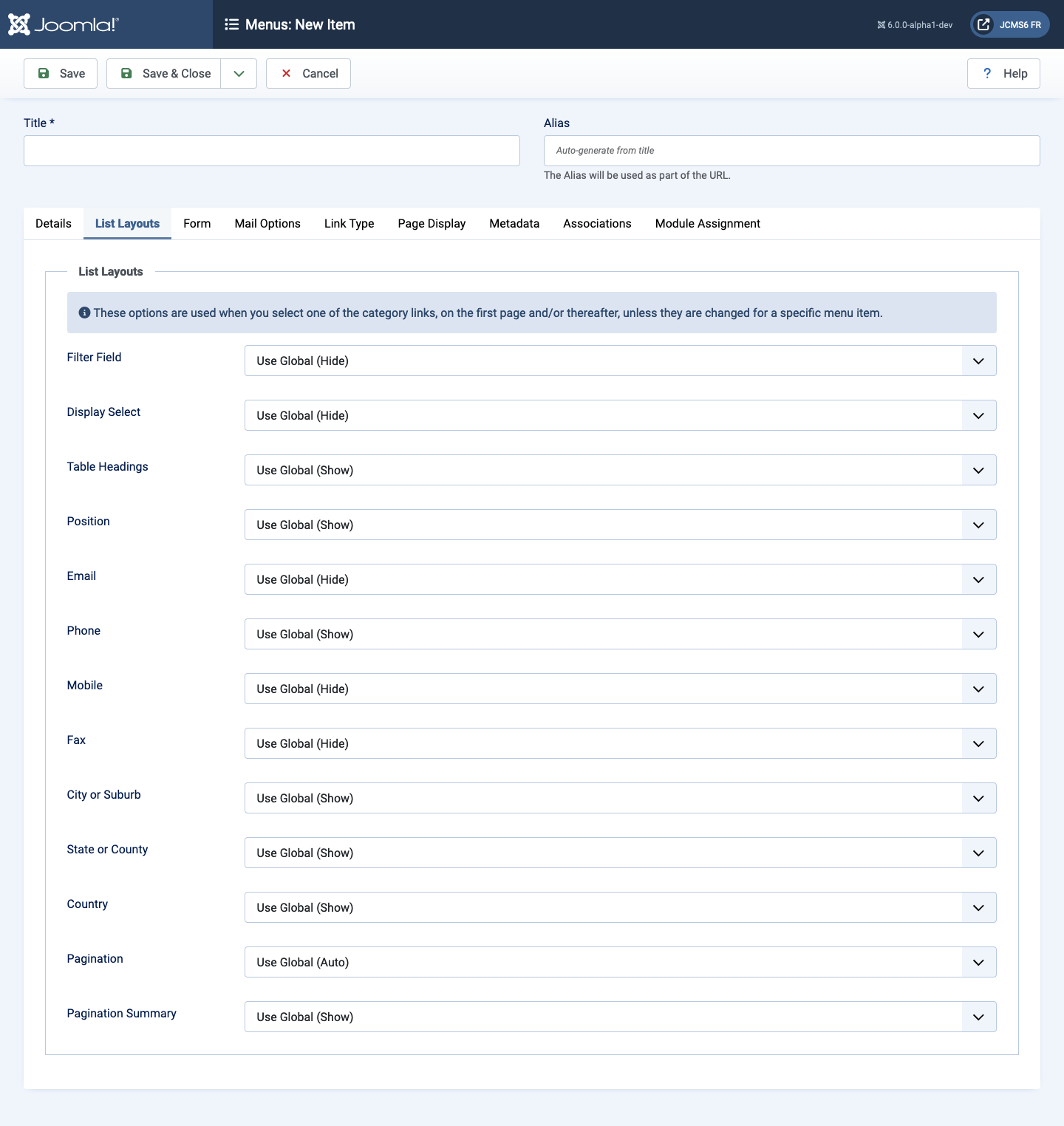Expand the Table Headings dropdown
Screen dimensions: 1064x1126
[621, 470]
